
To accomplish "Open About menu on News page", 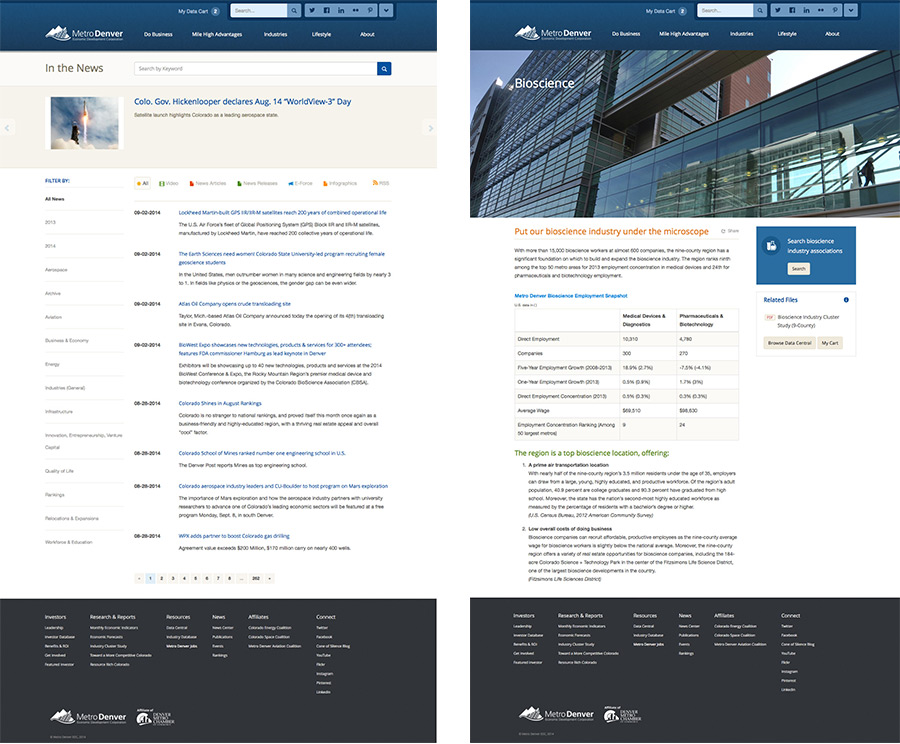I will 367,34.
